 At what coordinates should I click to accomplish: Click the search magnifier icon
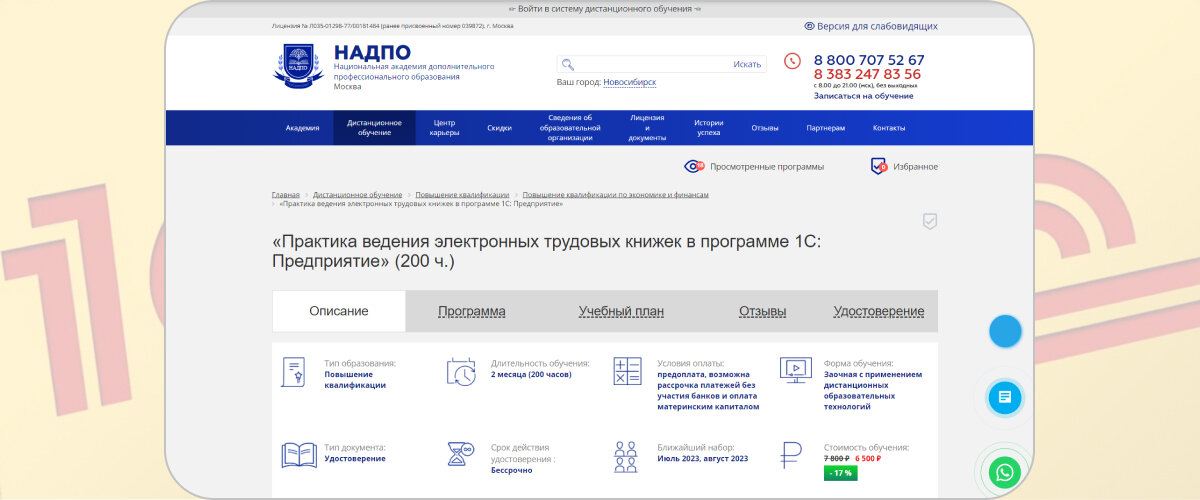click(568, 64)
